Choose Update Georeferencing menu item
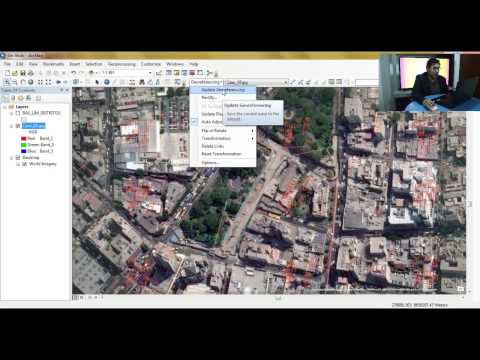 pyautogui.click(x=223, y=90)
